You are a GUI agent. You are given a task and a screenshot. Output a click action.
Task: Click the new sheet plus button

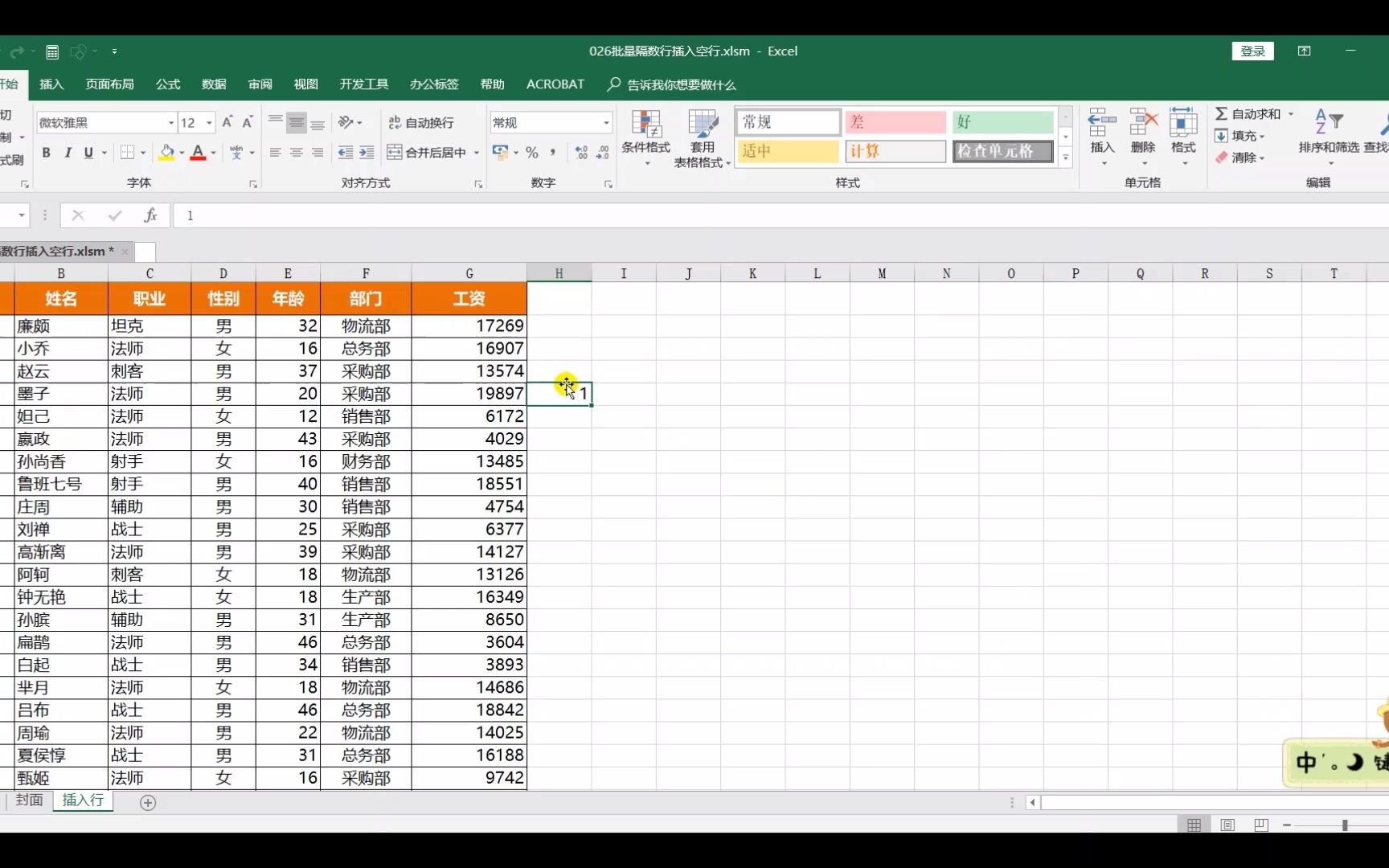pos(148,802)
